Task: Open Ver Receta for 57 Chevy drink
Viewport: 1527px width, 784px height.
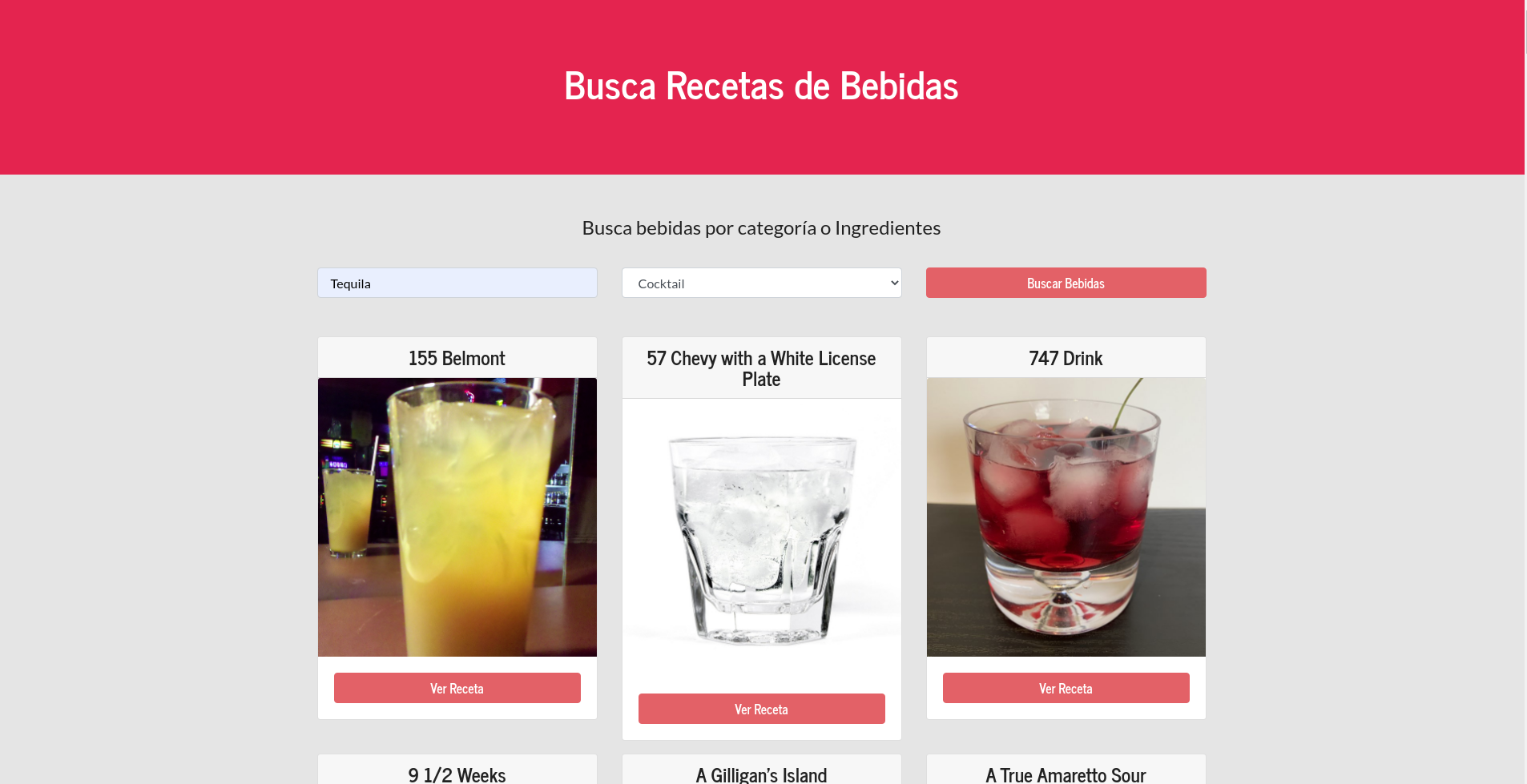Action: point(761,709)
